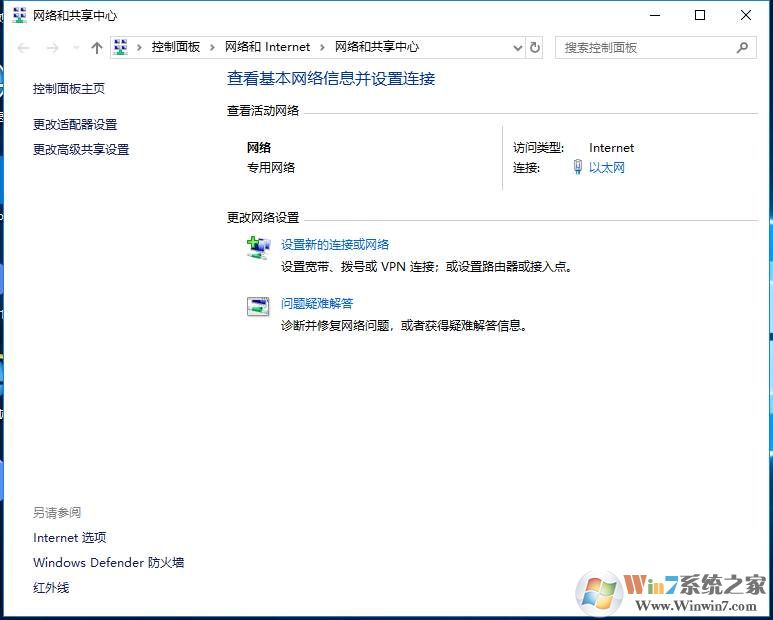
Task: Open the recent locations dropdown arrow
Action: 75,48
